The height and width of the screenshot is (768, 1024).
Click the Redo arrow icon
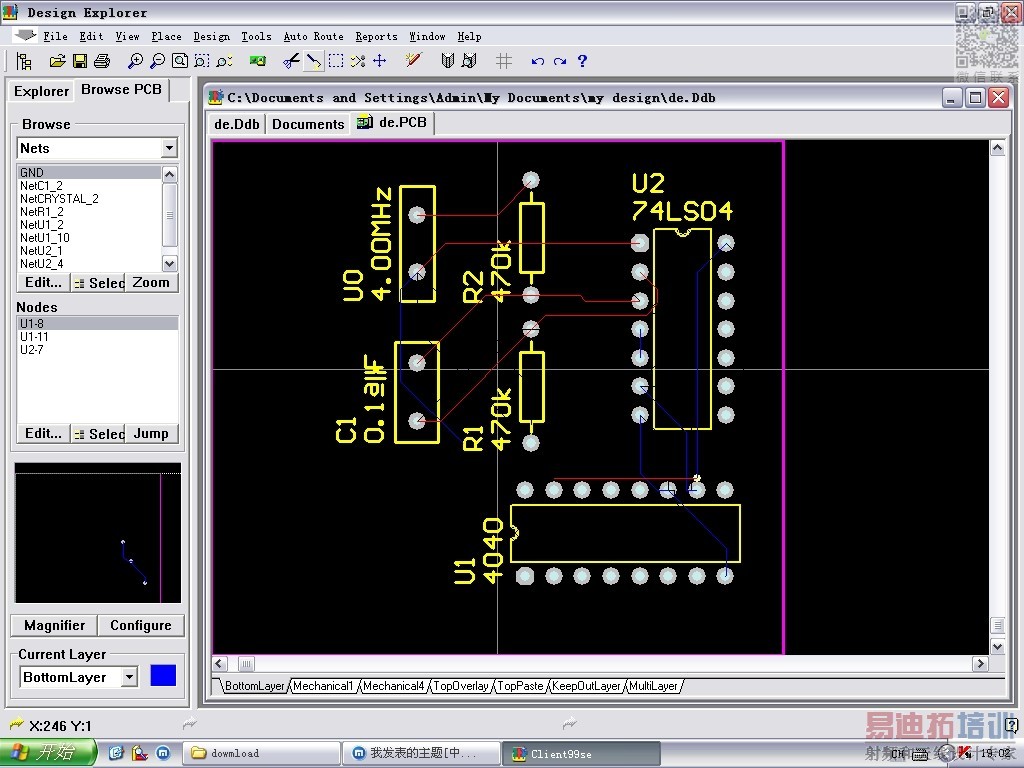pos(560,61)
